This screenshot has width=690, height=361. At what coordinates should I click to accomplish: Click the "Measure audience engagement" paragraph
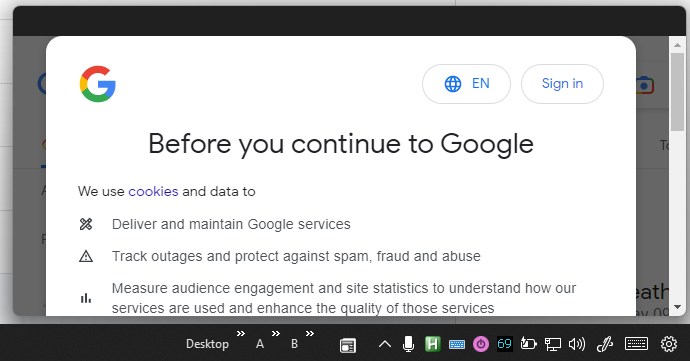pyautogui.click(x=344, y=298)
